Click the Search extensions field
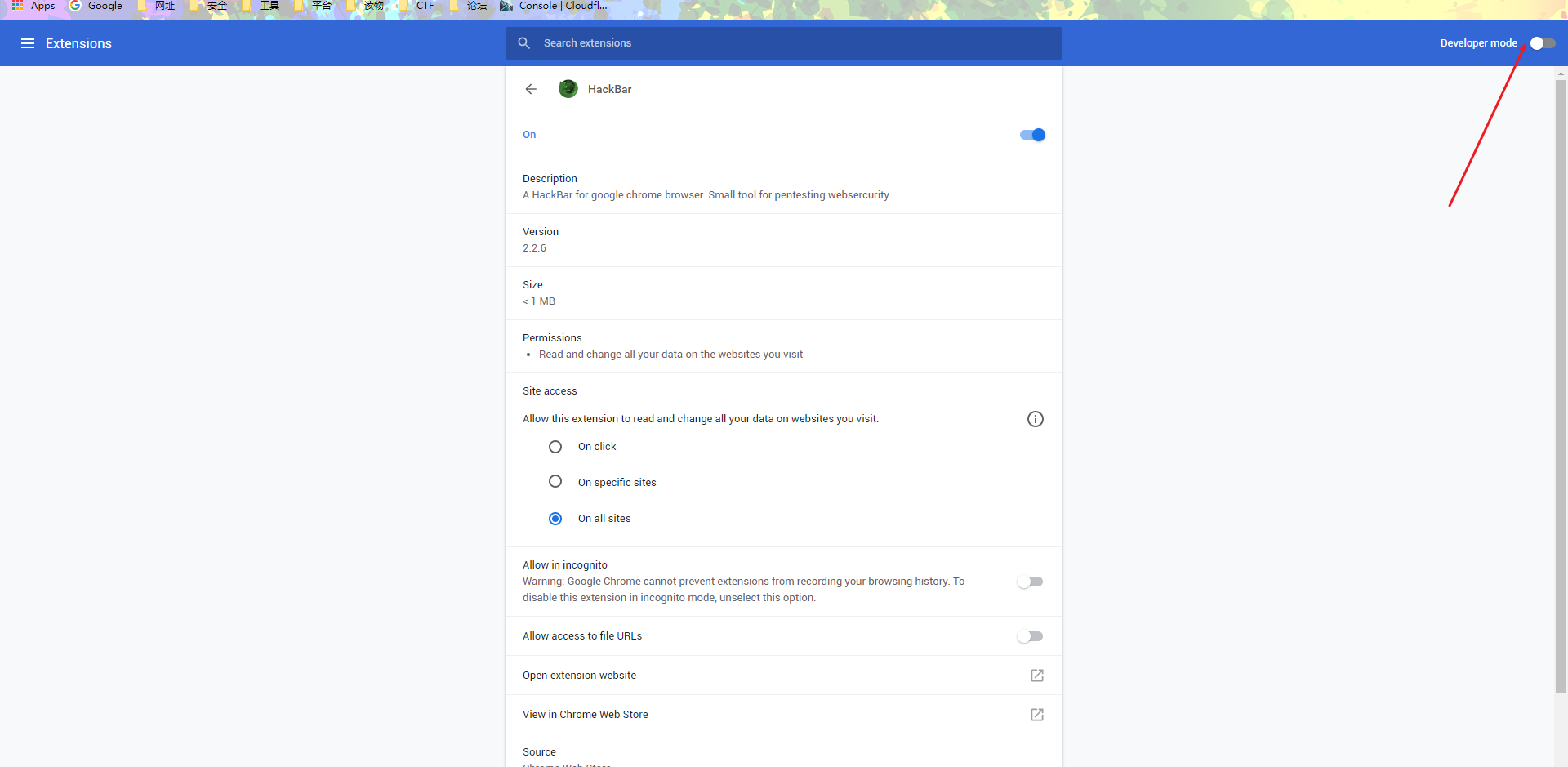The width and height of the screenshot is (1568, 767). (784, 43)
